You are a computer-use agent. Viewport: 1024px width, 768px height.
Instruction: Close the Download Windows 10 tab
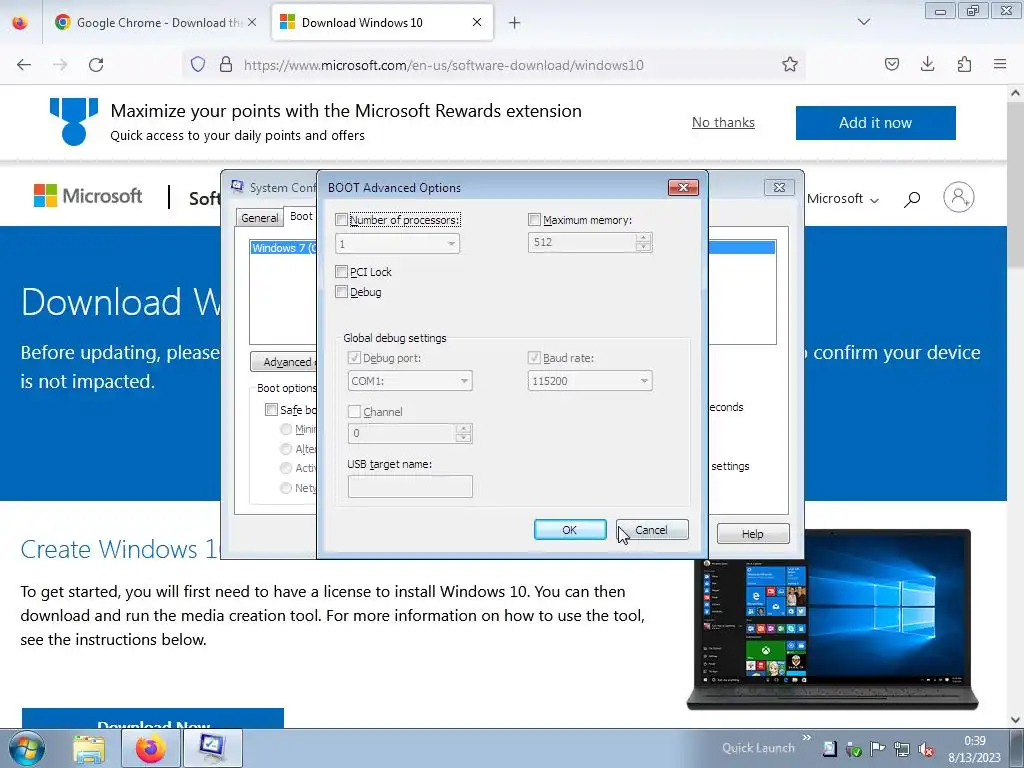click(477, 22)
